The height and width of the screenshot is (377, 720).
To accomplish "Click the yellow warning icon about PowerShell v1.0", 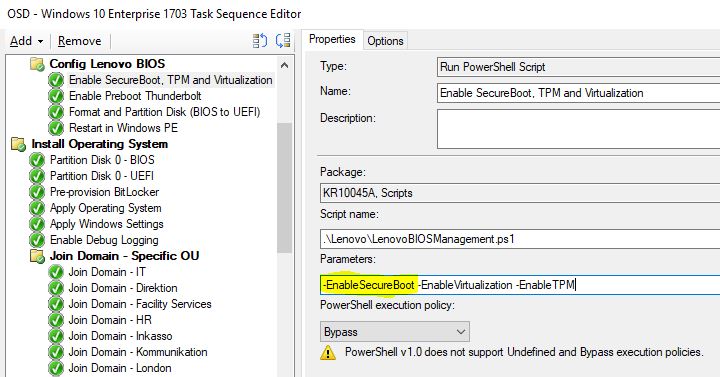I will click(x=328, y=353).
